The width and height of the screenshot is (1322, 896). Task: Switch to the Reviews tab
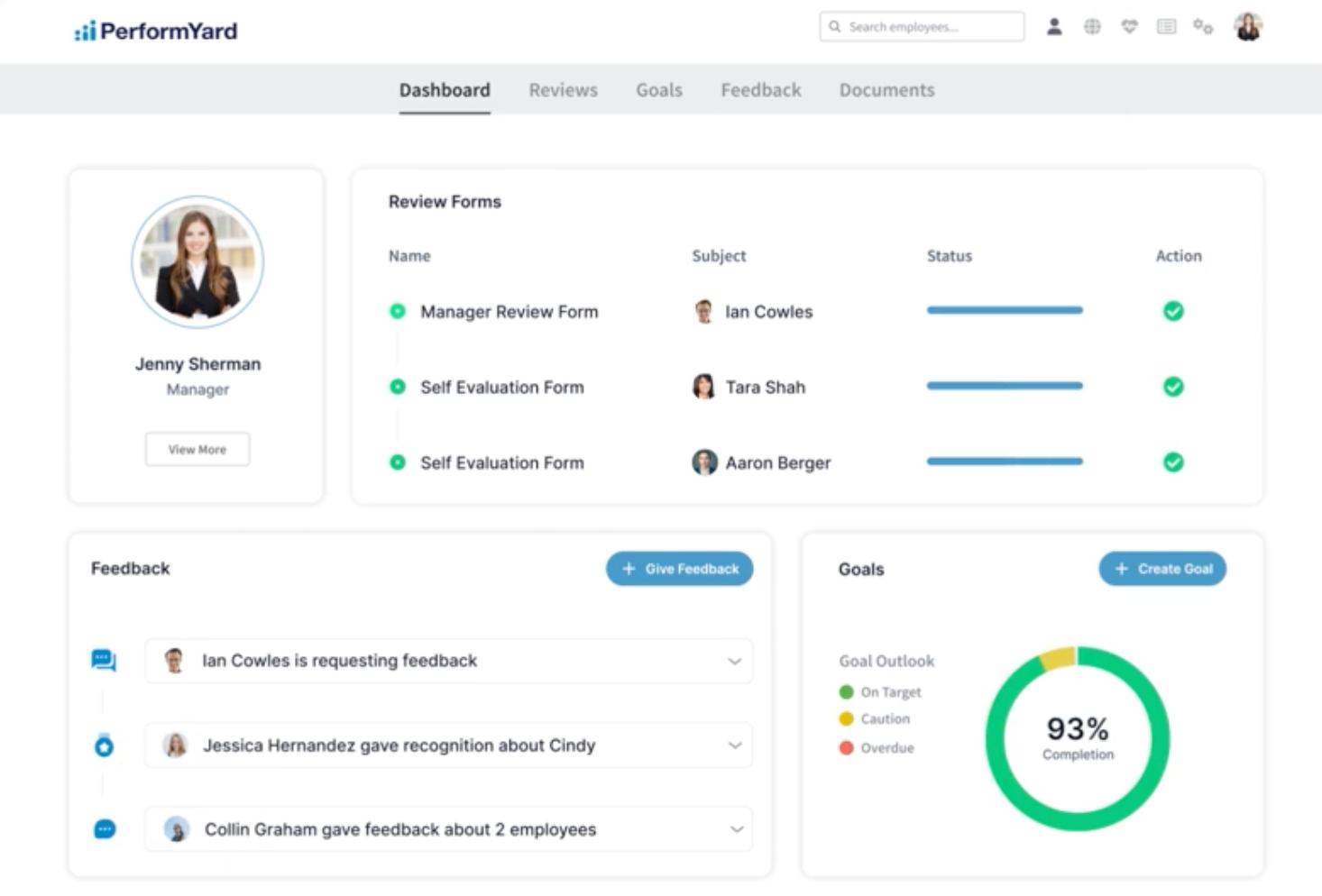563,89
